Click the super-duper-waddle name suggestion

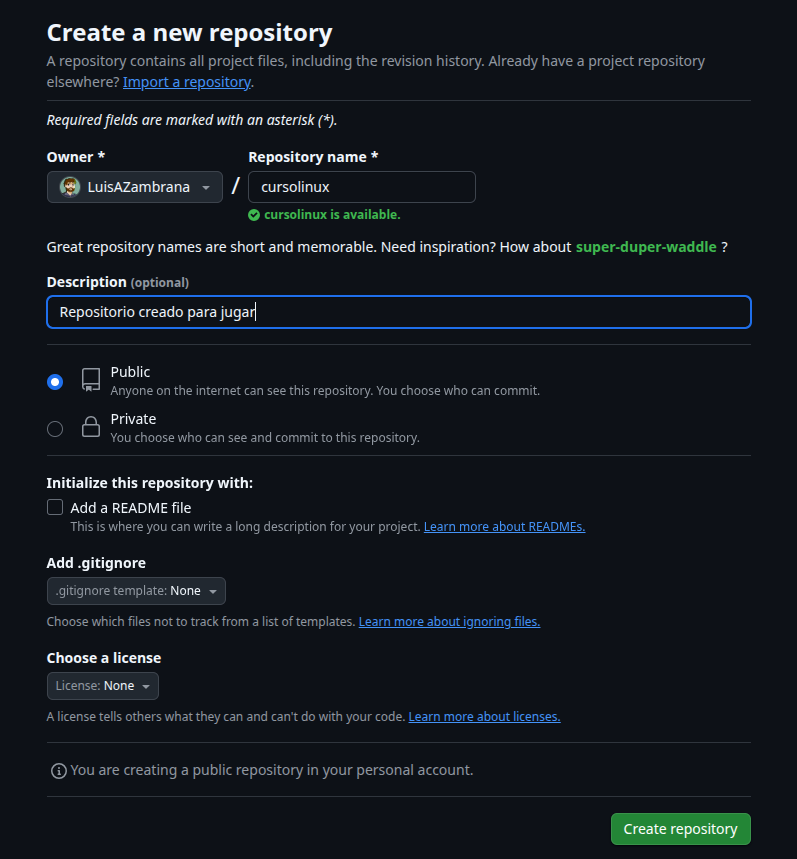[645, 246]
